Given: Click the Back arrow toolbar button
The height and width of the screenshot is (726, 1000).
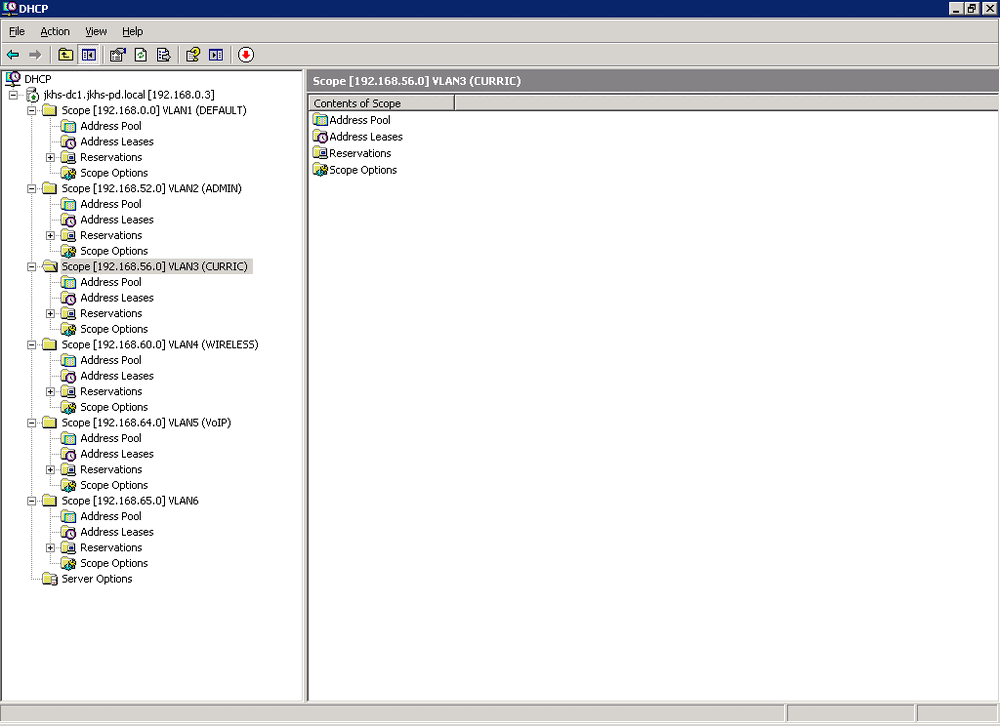Looking at the screenshot, I should pyautogui.click(x=13, y=55).
